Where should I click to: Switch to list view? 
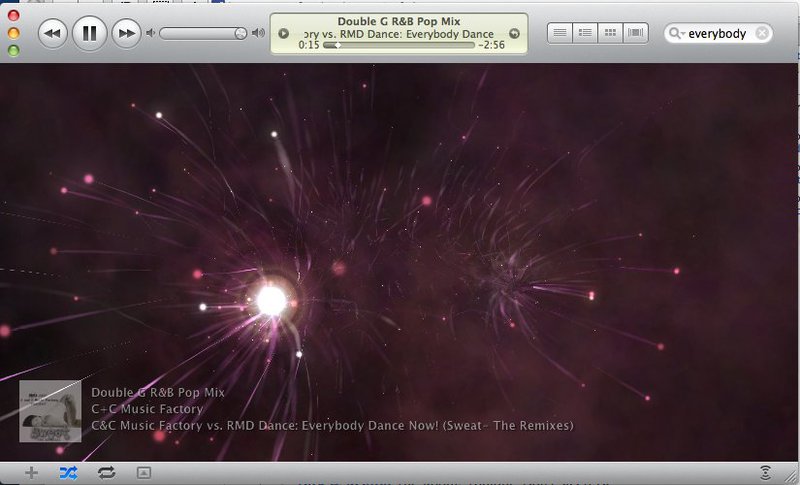(x=560, y=33)
